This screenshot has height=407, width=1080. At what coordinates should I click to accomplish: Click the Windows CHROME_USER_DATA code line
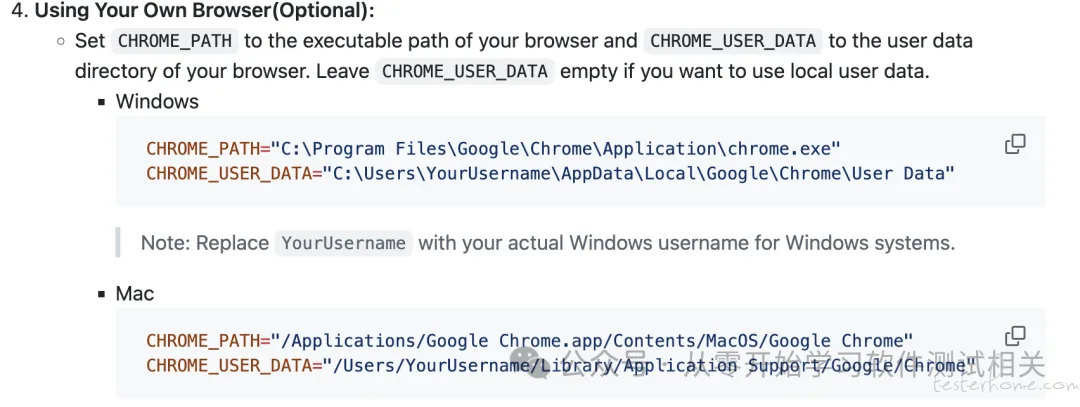click(x=550, y=174)
